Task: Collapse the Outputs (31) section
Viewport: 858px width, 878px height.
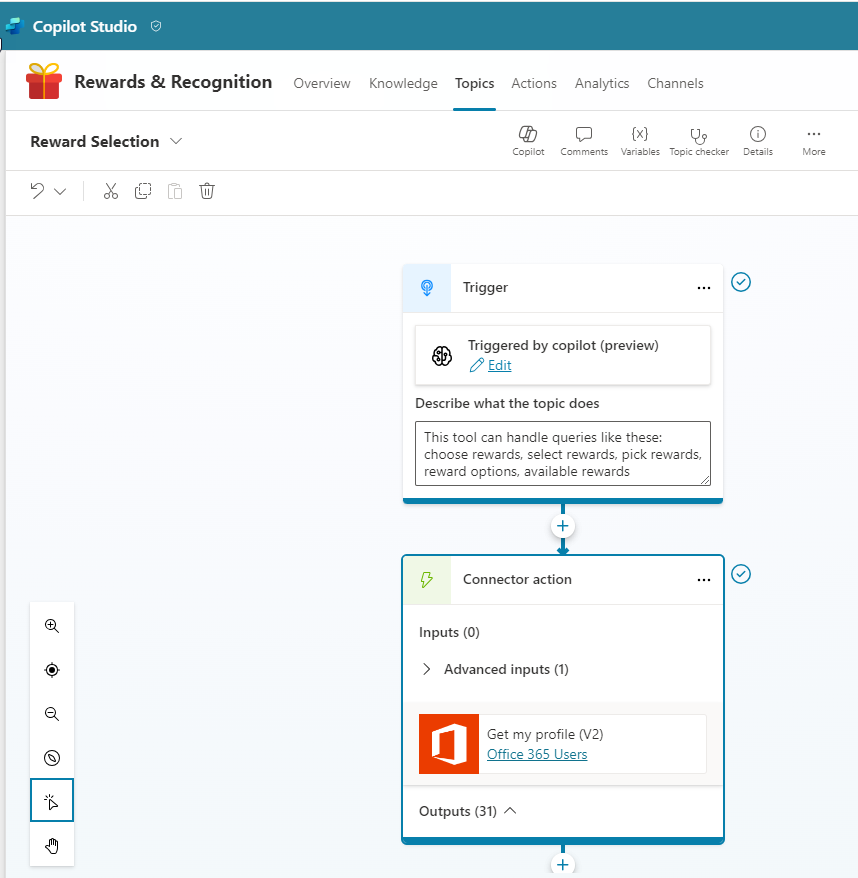Action: 510,811
